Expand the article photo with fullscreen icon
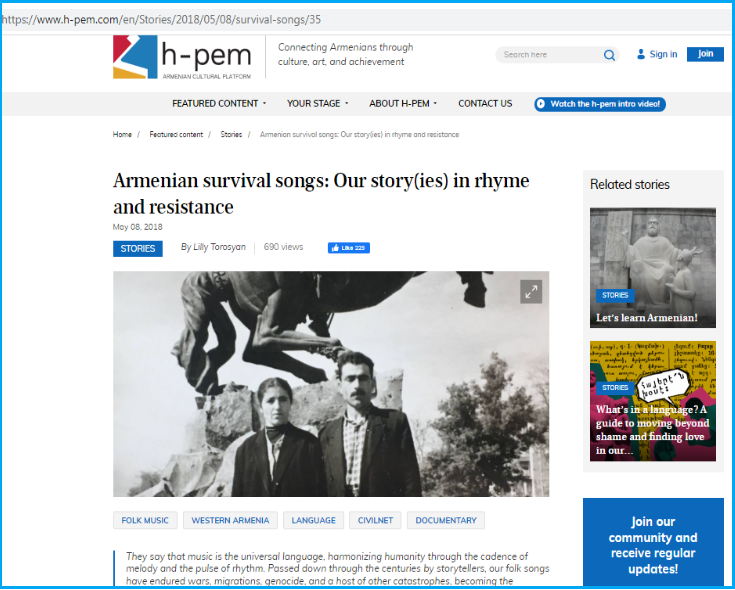Viewport: 735px width, 590px height. pos(531,292)
